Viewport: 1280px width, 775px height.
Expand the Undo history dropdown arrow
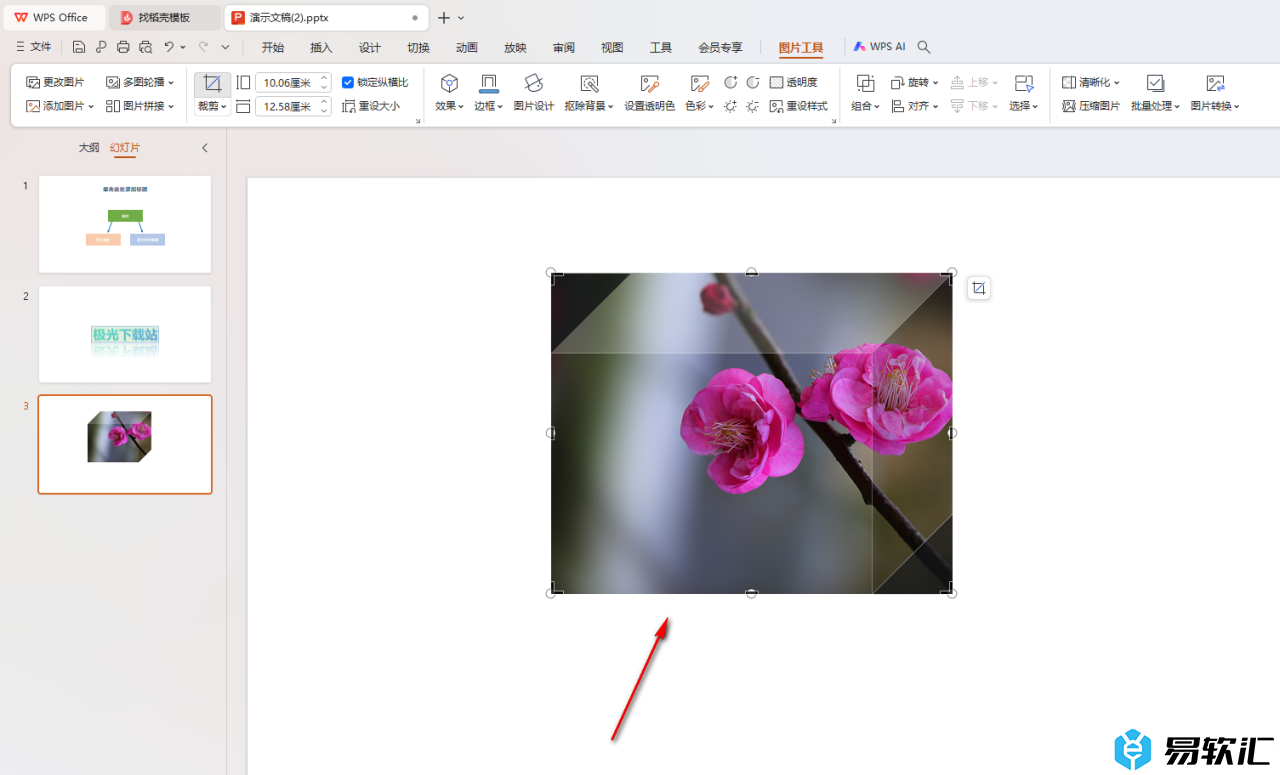183,47
